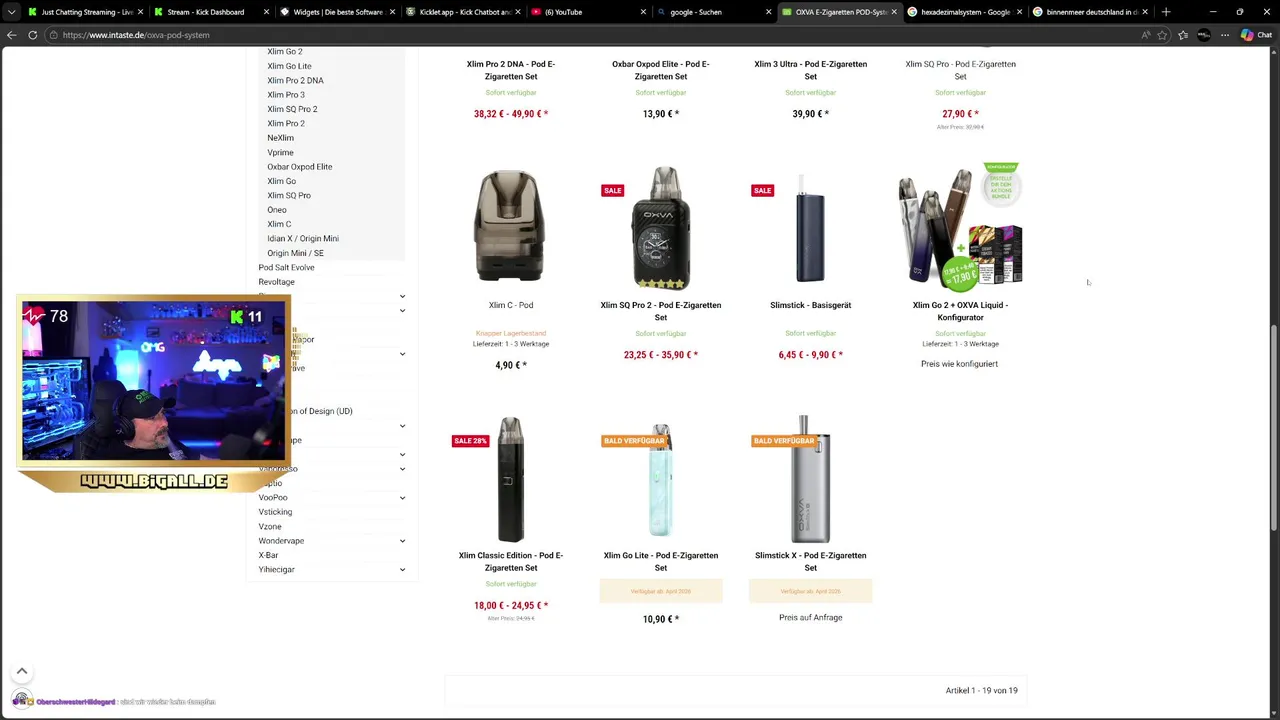Open Xlim Classic Edition title link
Viewport: 1280px width, 720px height.
(511, 561)
